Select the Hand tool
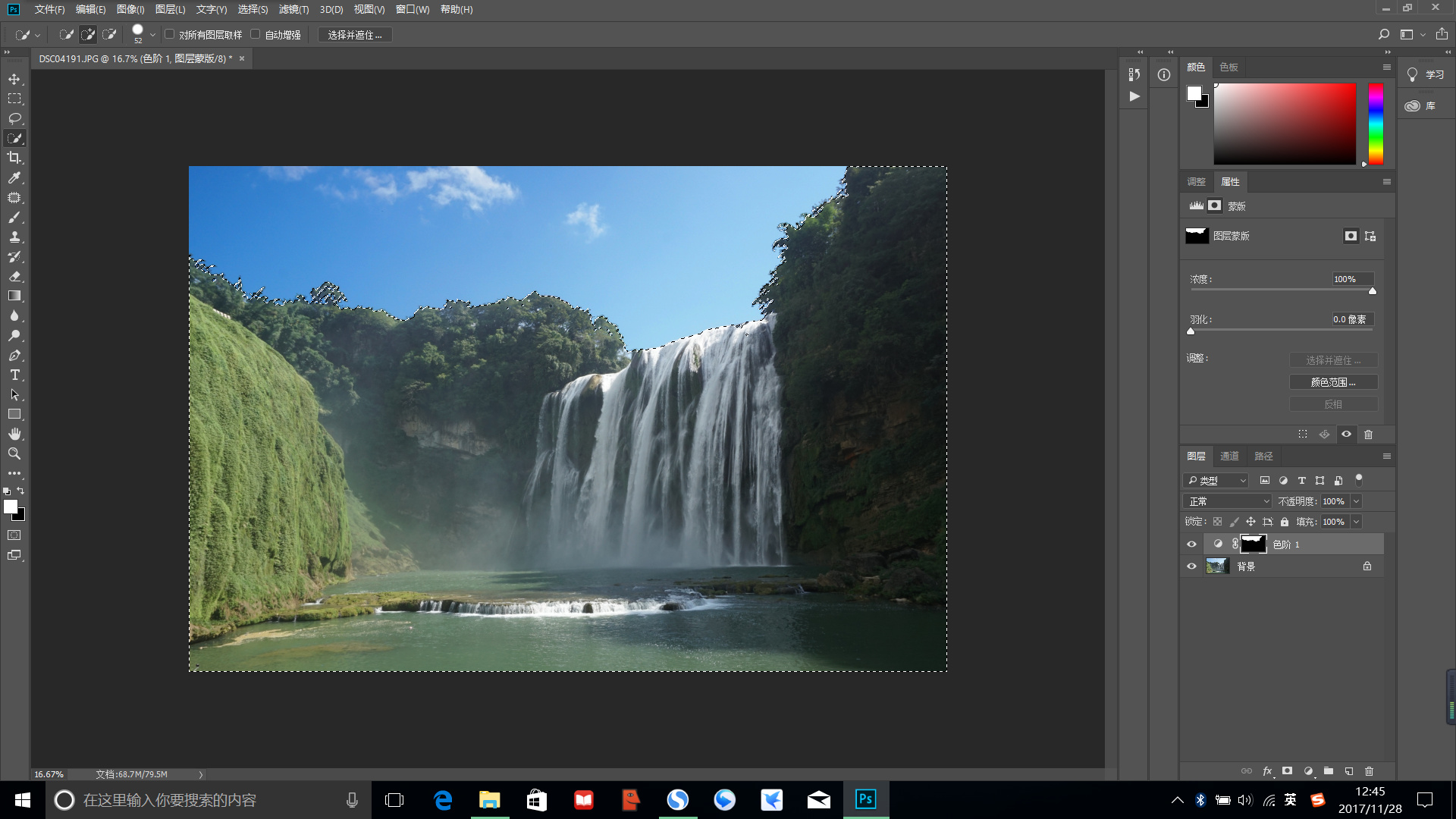The height and width of the screenshot is (819, 1456). click(x=14, y=434)
